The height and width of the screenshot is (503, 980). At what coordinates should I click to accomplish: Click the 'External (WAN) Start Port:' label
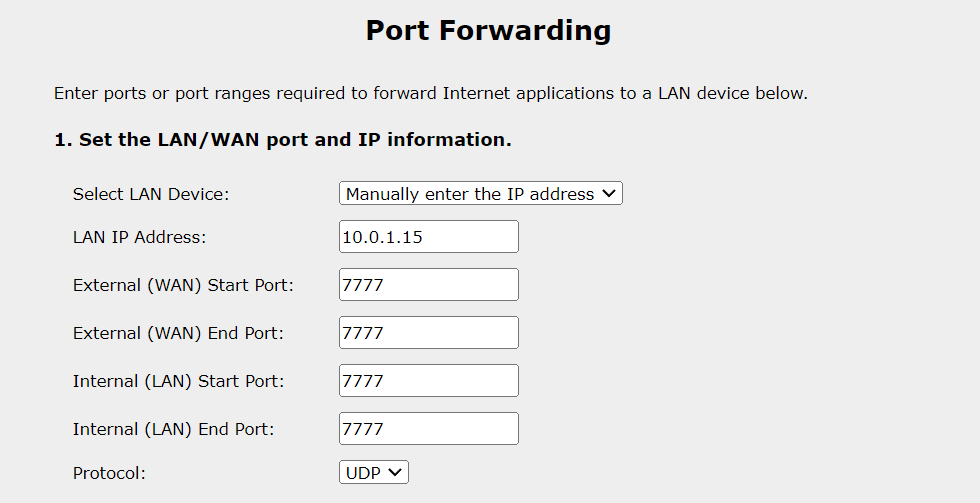(x=183, y=286)
